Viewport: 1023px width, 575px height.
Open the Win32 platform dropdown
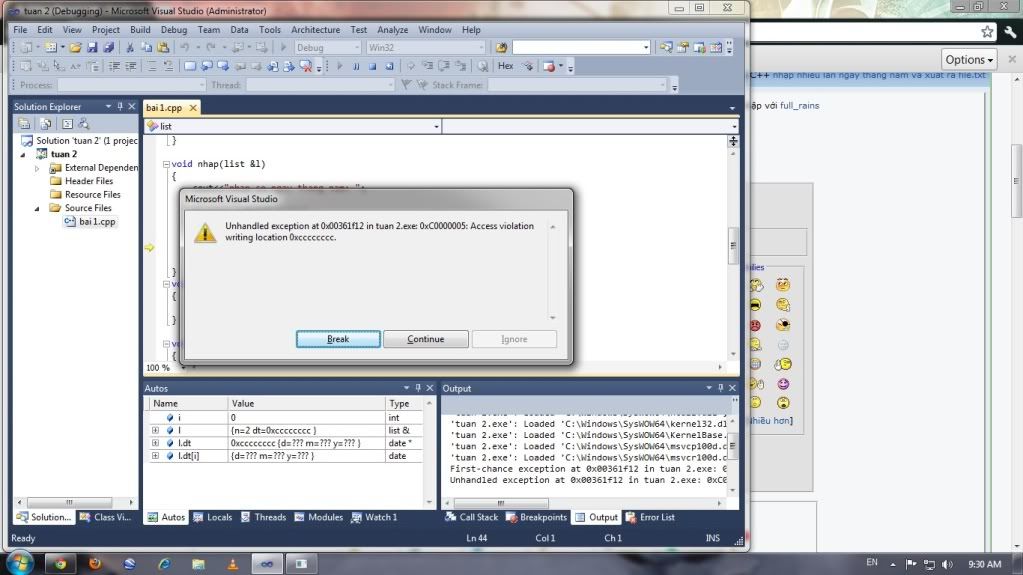(425, 48)
